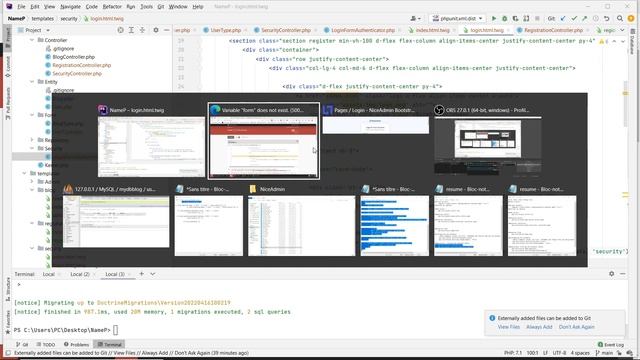Image resolution: width=640 pixels, height=360 pixels.
Task: Switch to Pages / Login NiceAdmin thumbnail
Action: [x=376, y=120]
